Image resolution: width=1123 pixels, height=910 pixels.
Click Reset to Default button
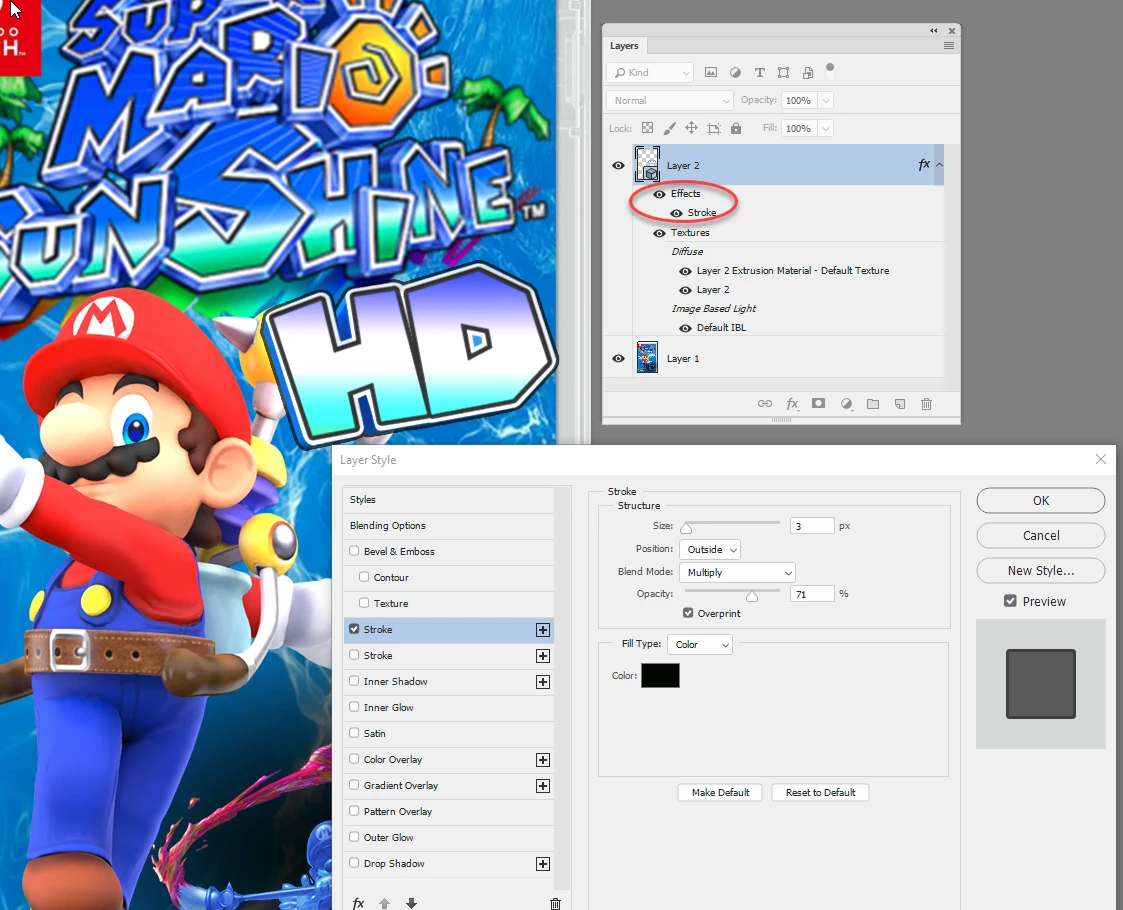[820, 793]
